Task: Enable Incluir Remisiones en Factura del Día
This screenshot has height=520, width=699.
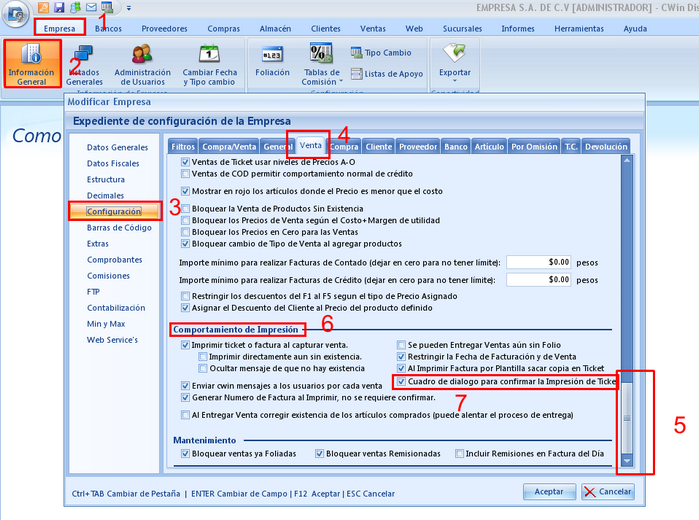Action: 460,454
